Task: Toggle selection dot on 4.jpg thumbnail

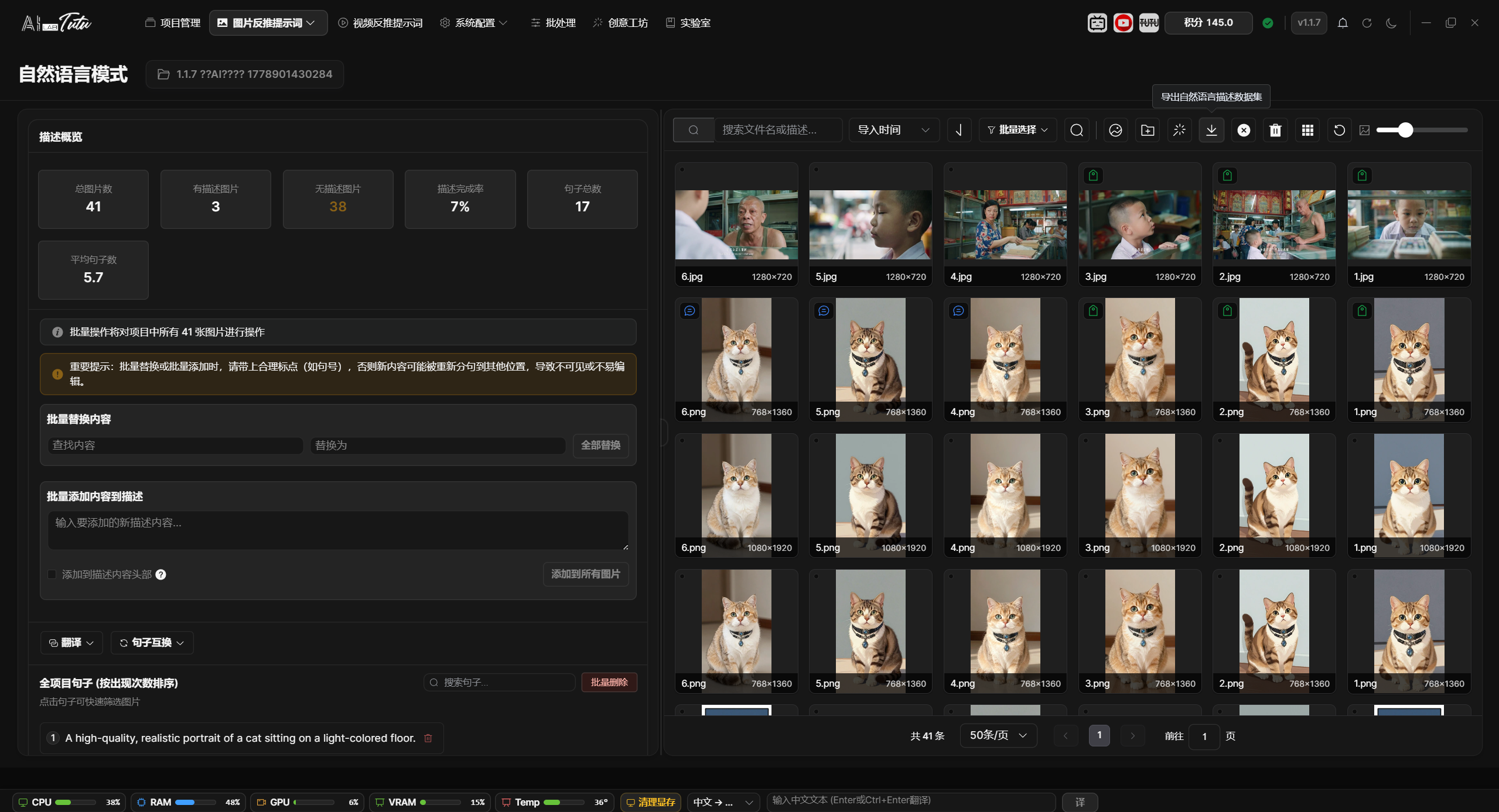Action: pyautogui.click(x=951, y=170)
